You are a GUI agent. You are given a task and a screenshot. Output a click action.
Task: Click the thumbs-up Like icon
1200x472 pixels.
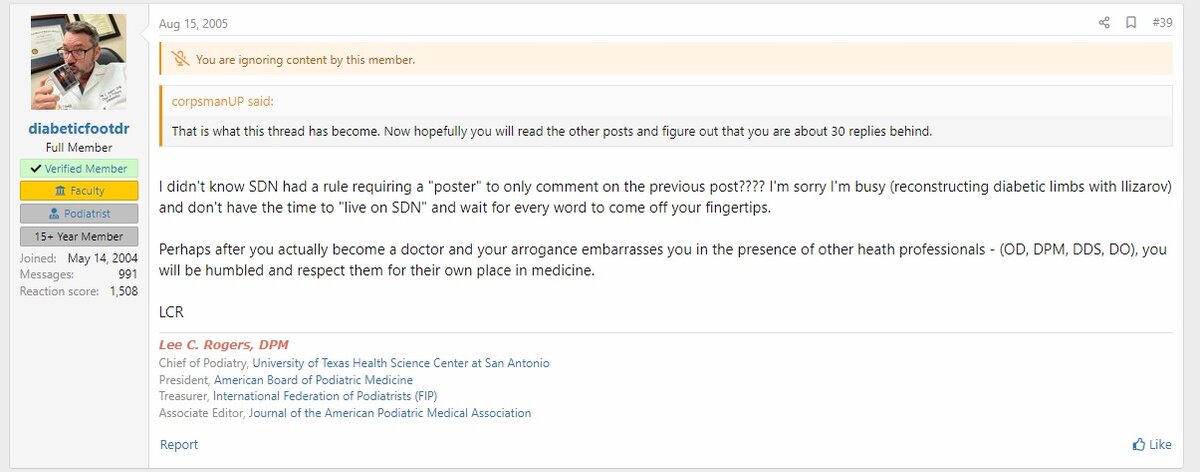coord(1139,444)
